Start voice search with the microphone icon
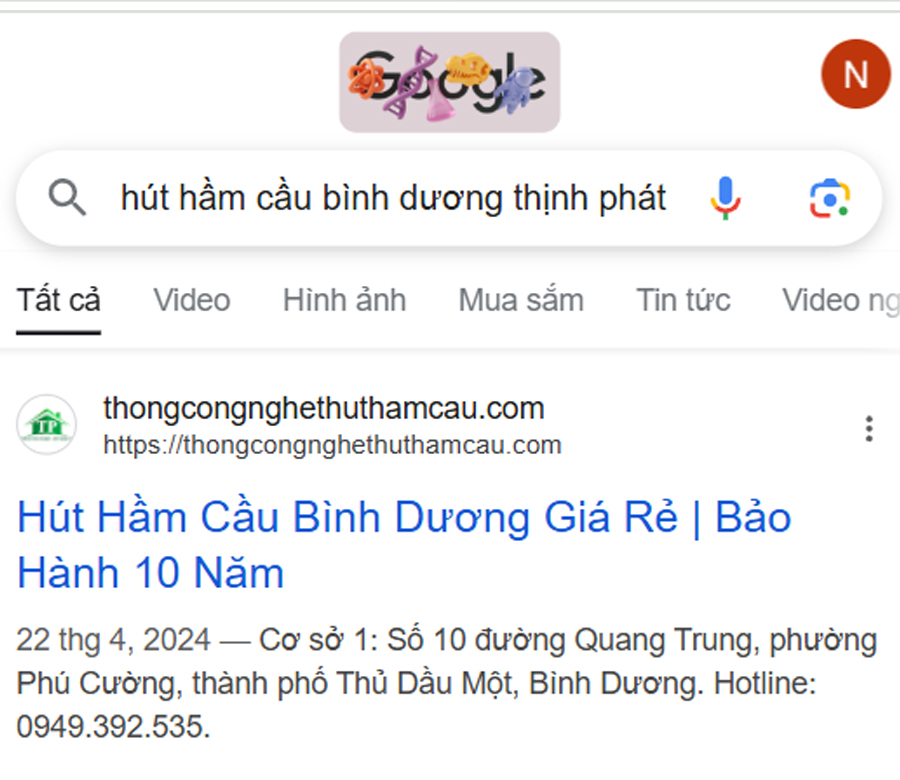This screenshot has height=780, width=900. coord(725,198)
